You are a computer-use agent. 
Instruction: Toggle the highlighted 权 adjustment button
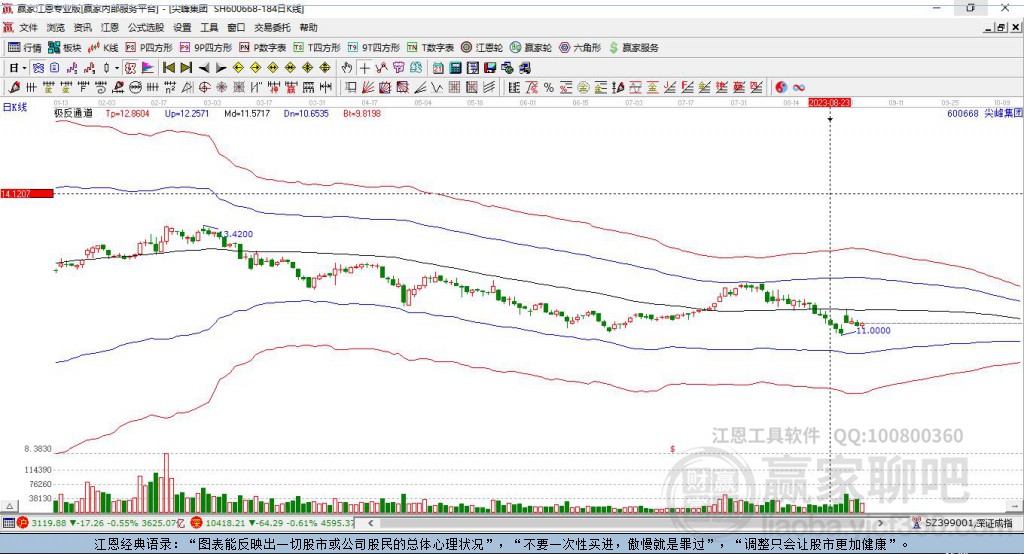click(x=130, y=68)
